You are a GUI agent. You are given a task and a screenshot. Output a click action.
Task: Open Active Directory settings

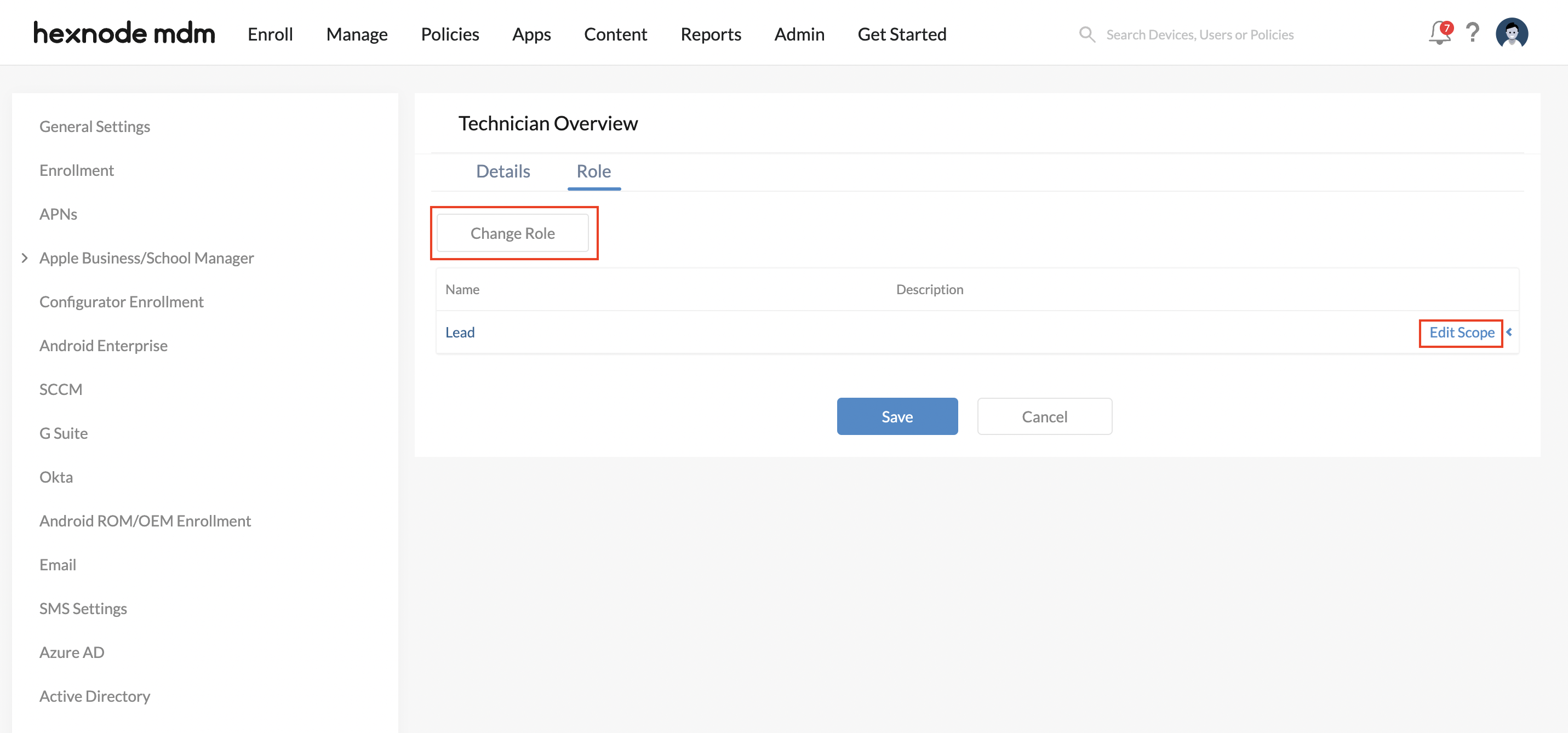[x=94, y=696]
